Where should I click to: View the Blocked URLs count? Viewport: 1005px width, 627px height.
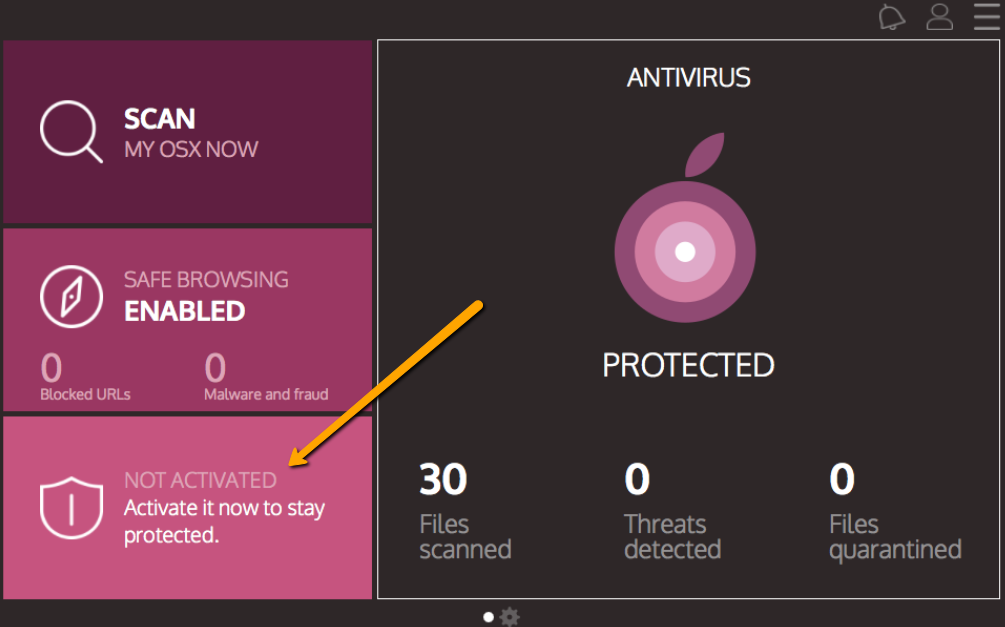[x=85, y=377]
